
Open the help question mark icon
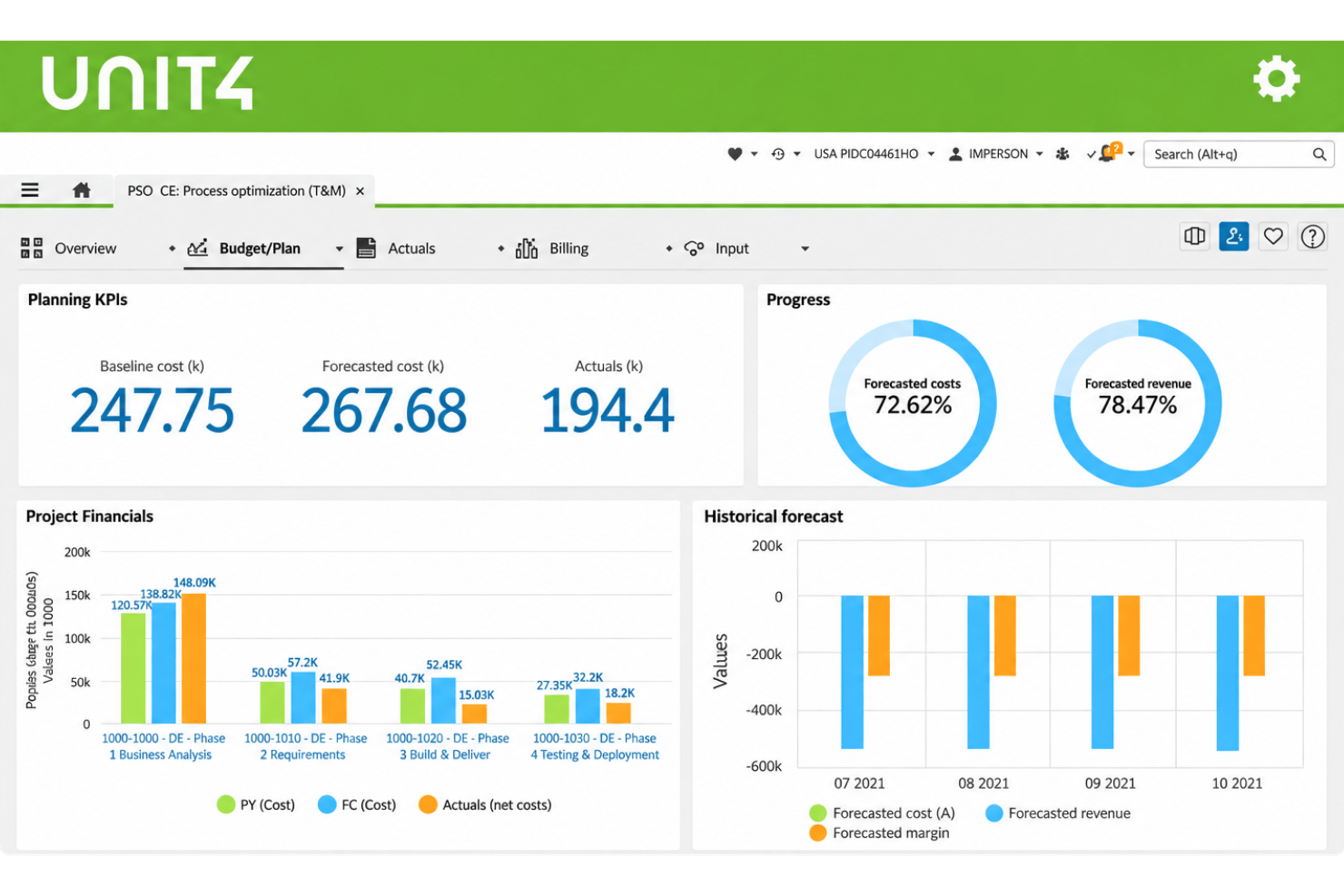point(1312,237)
